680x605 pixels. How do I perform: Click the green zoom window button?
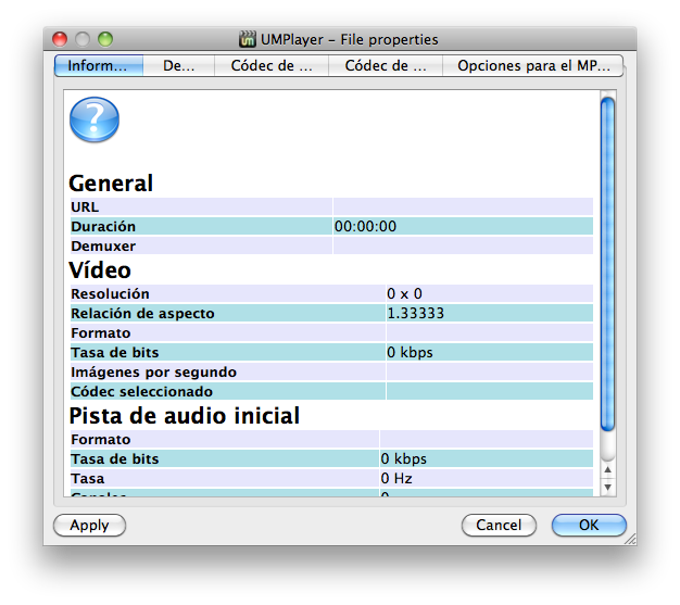pos(105,39)
